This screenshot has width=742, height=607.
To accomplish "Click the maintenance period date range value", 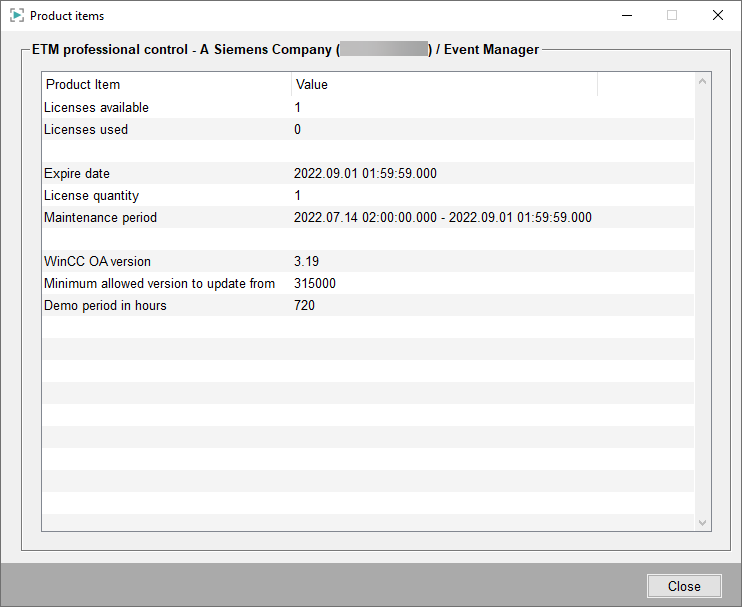I will pos(442,218).
